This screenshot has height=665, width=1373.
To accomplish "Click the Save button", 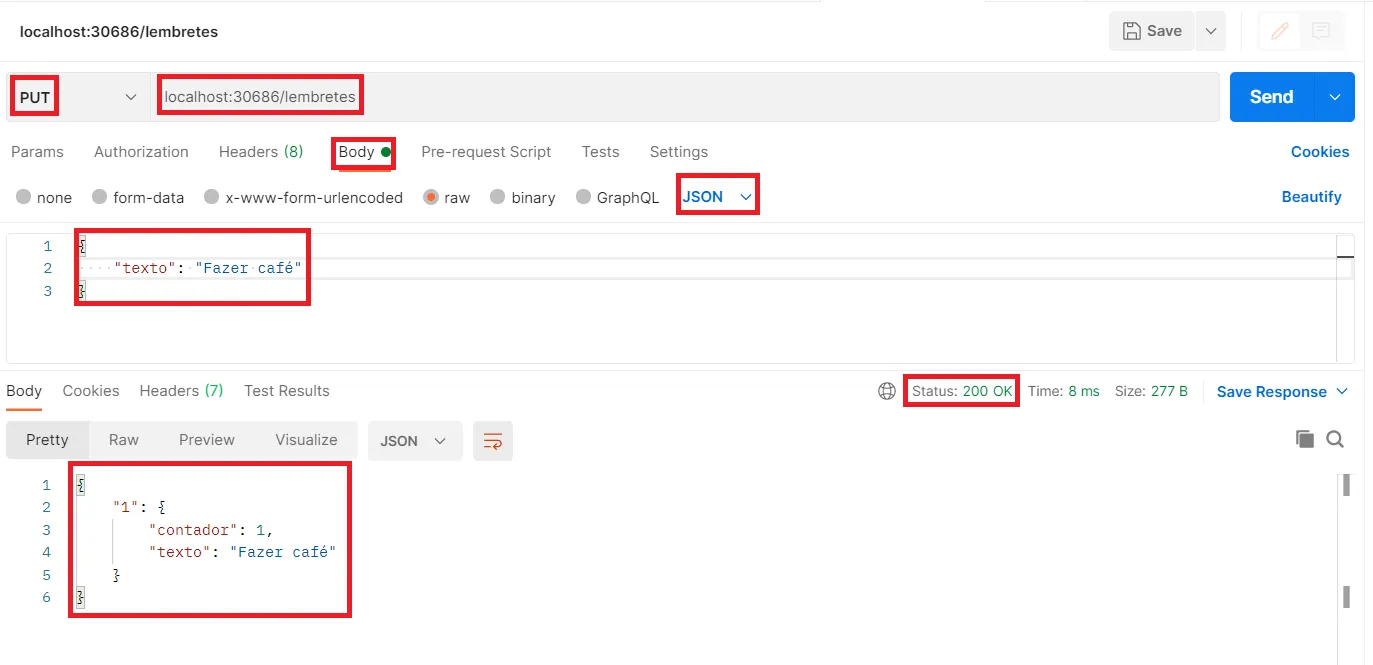I will point(1152,31).
